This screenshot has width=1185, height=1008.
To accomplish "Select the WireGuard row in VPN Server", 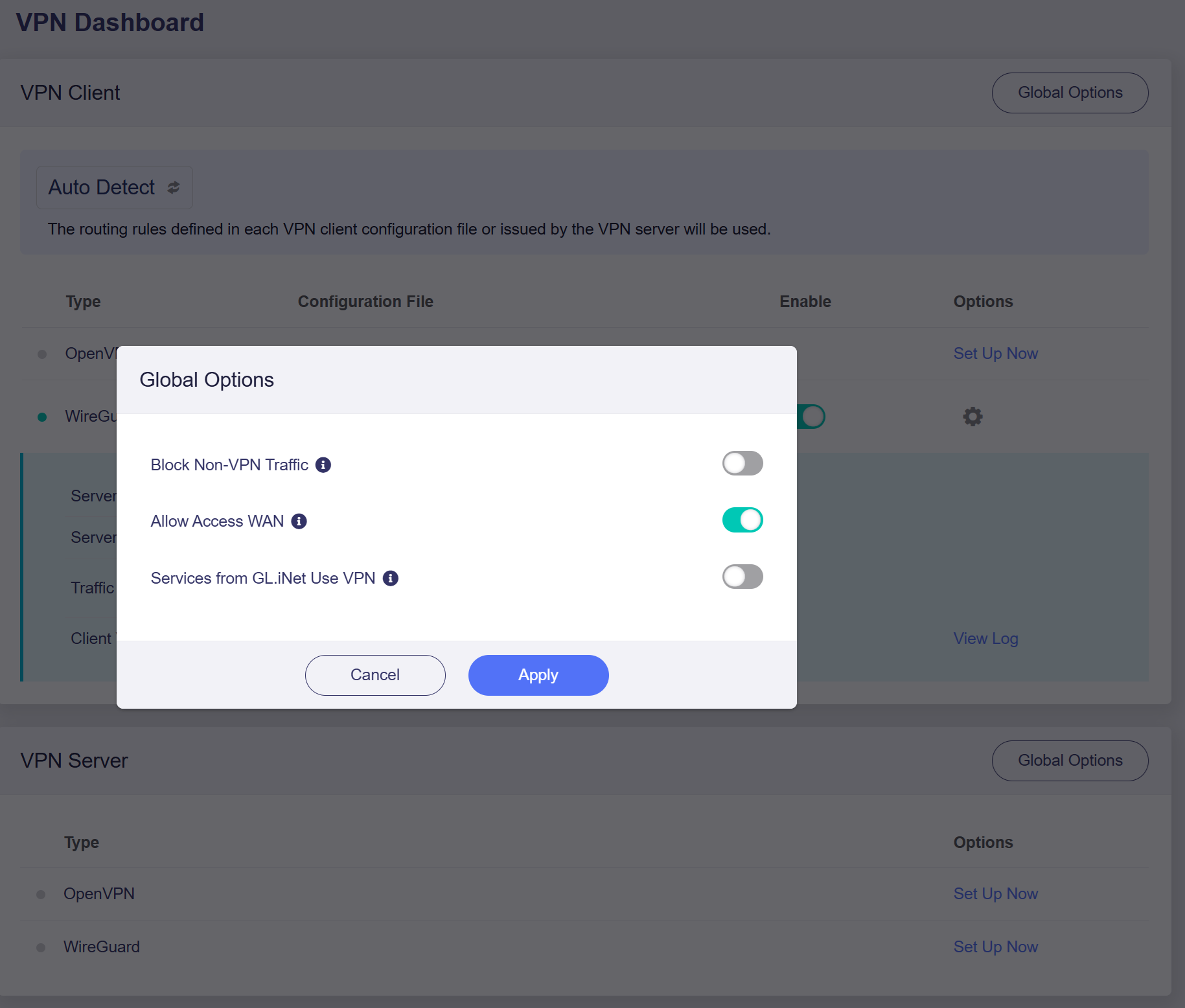I will 102,947.
